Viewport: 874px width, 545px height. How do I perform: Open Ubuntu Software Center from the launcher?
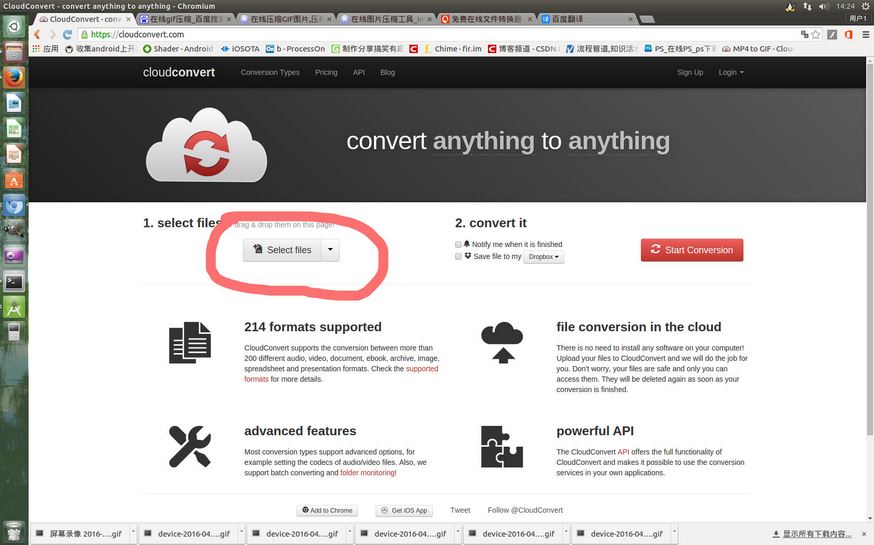point(14,180)
